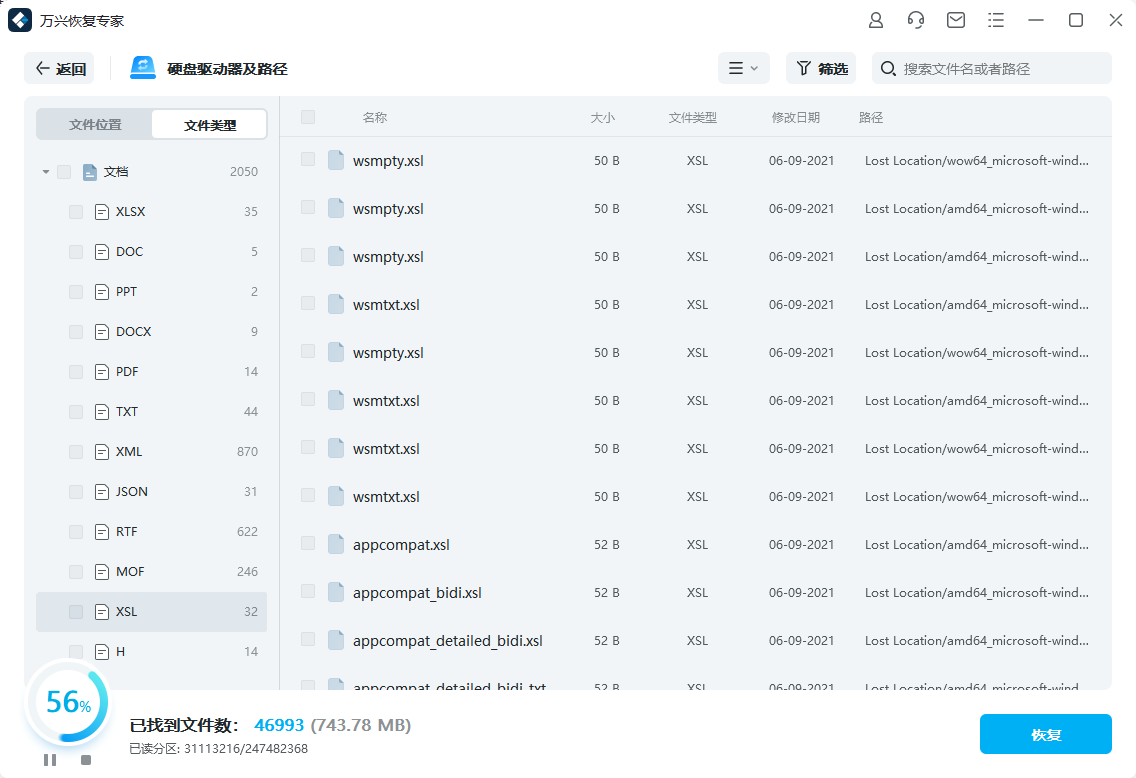Click the 恢复 recover button
Image resolution: width=1136 pixels, height=778 pixels.
(x=1045, y=733)
